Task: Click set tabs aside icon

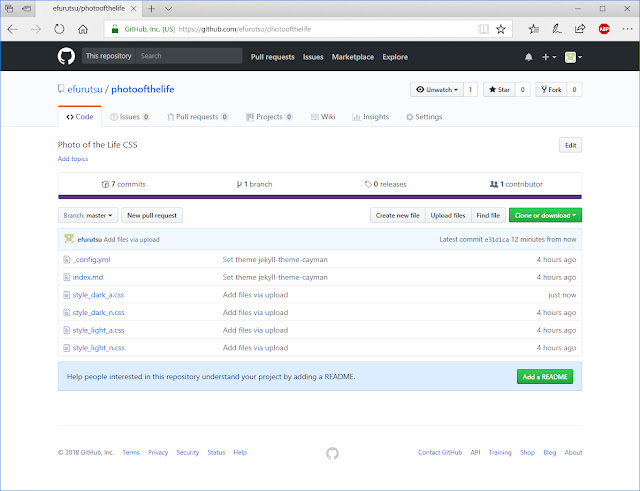Action: tap(27, 9)
